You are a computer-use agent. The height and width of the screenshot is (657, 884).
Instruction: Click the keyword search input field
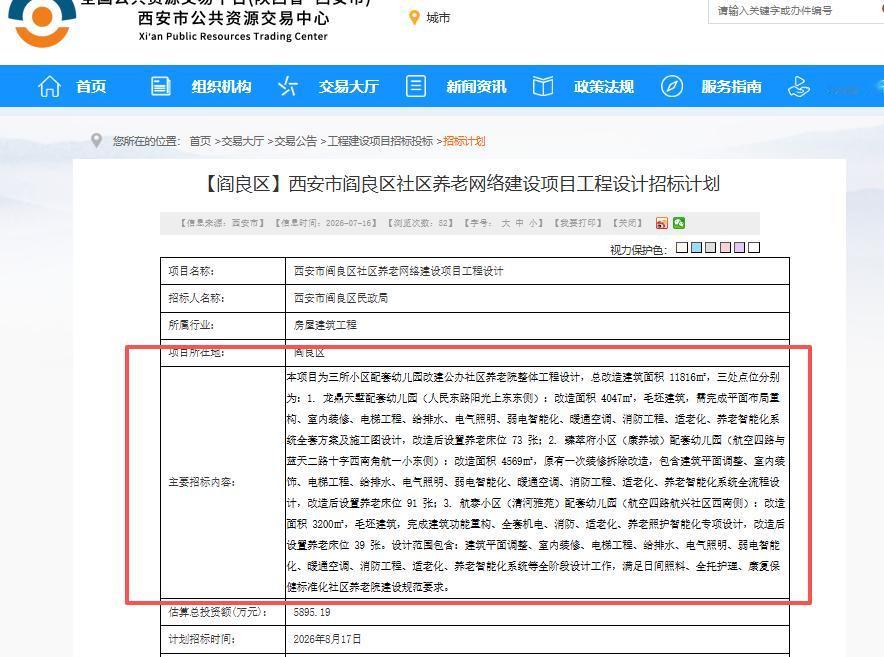796,11
